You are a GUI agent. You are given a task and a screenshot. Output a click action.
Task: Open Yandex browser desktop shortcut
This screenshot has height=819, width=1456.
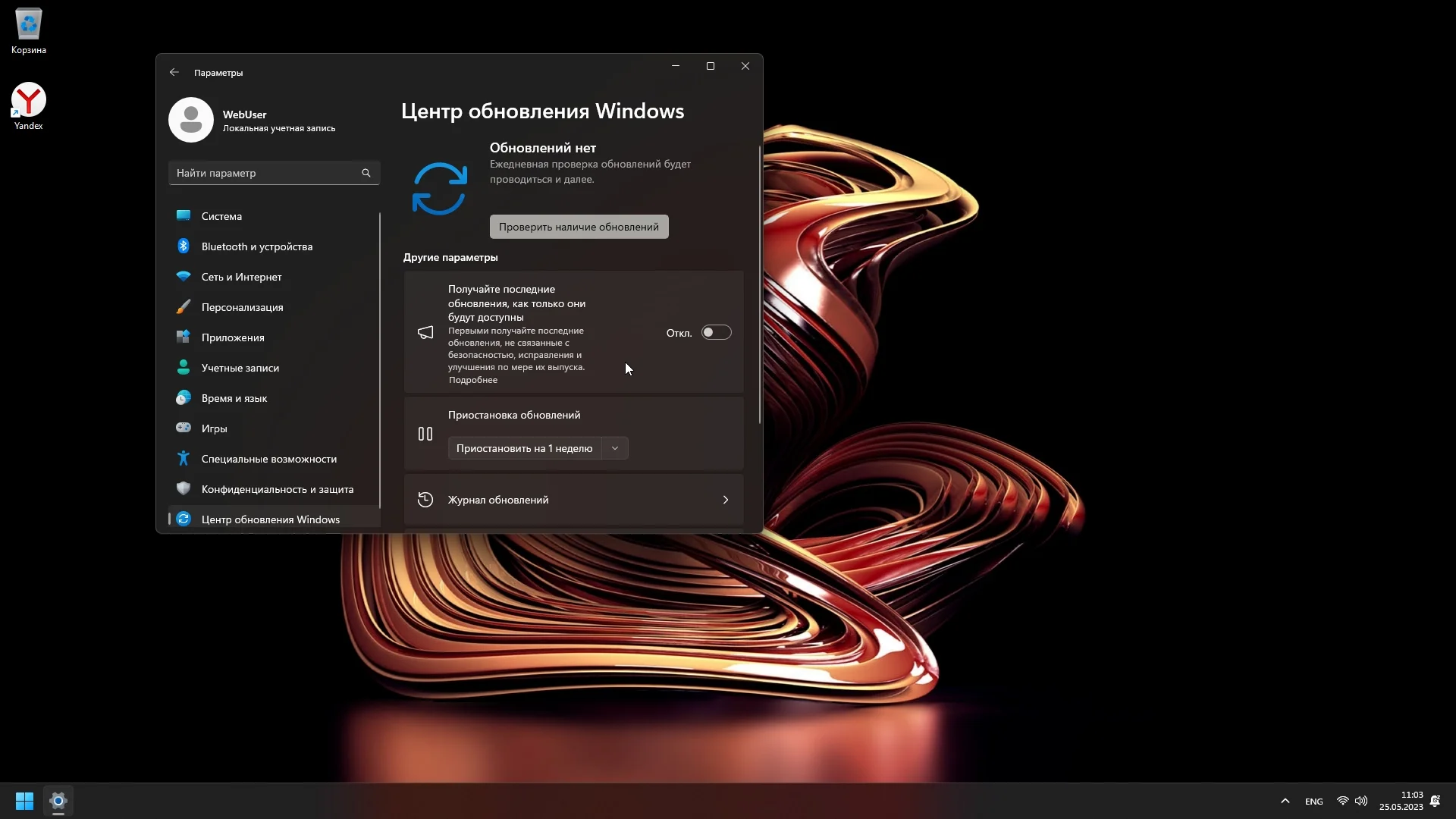[29, 101]
